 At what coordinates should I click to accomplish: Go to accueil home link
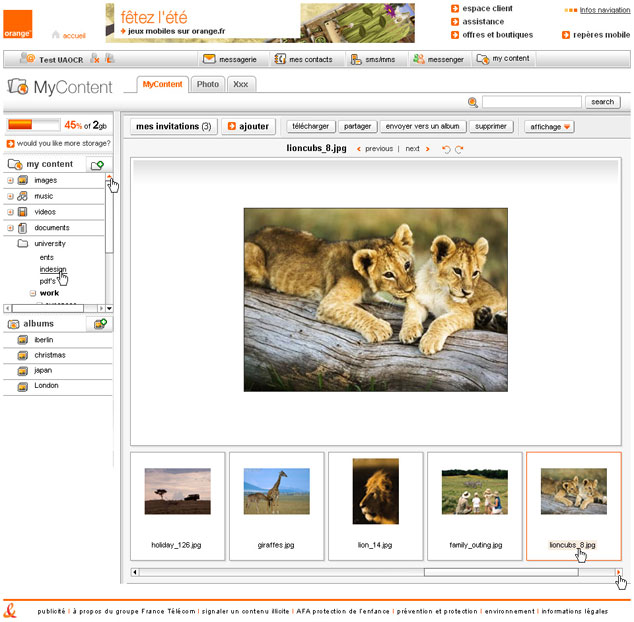coord(69,36)
